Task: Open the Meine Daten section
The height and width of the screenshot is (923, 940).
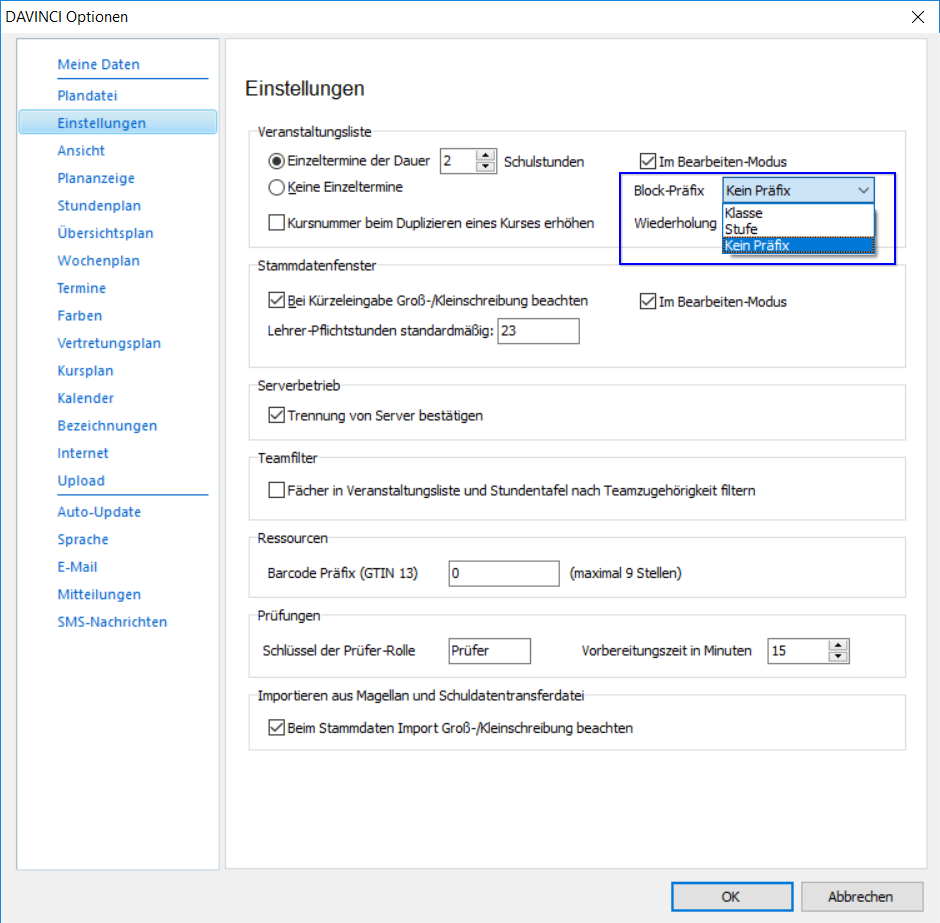Action: [98, 64]
